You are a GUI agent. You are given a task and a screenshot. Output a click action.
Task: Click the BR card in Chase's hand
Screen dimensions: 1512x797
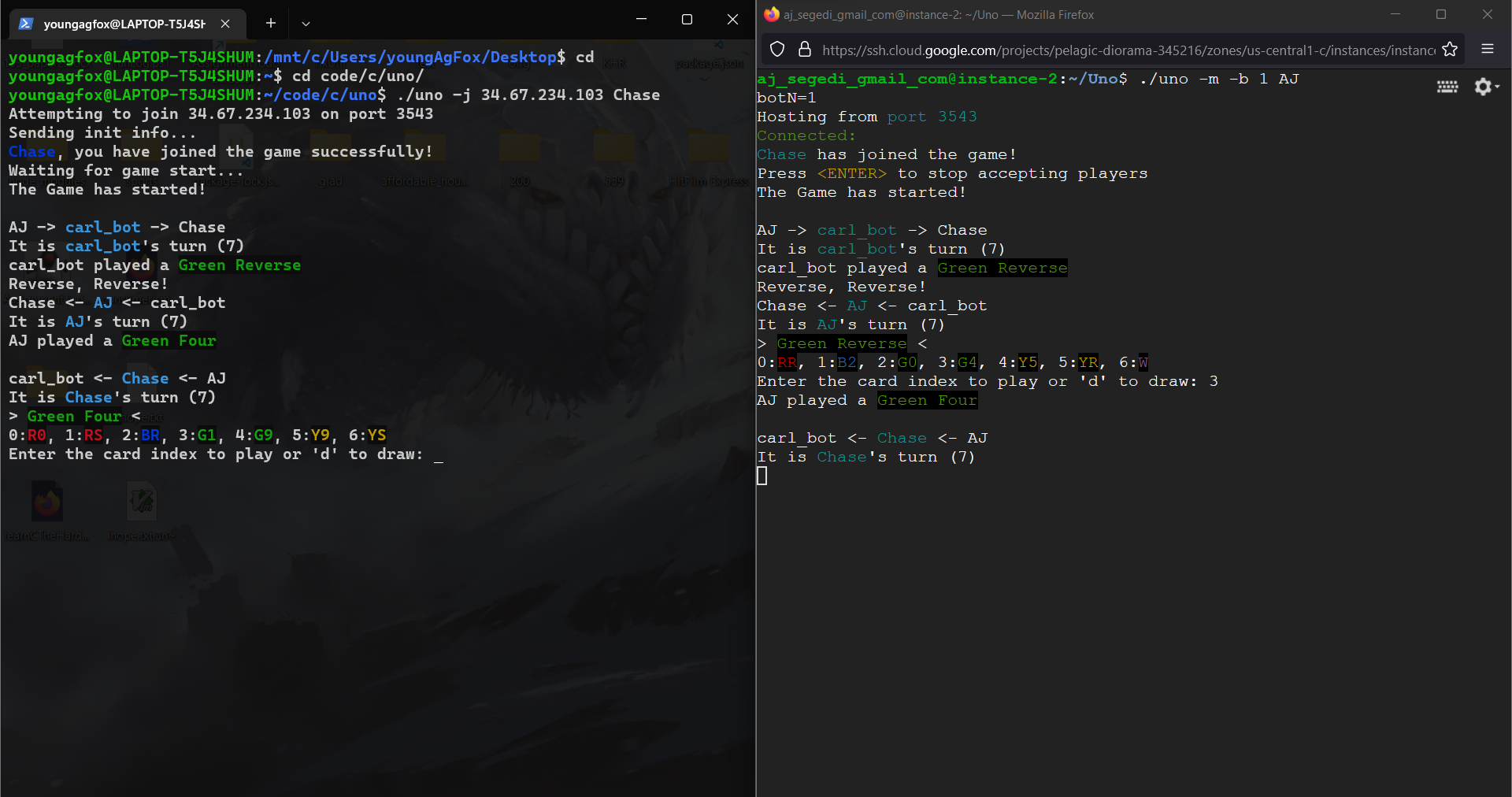(x=150, y=436)
